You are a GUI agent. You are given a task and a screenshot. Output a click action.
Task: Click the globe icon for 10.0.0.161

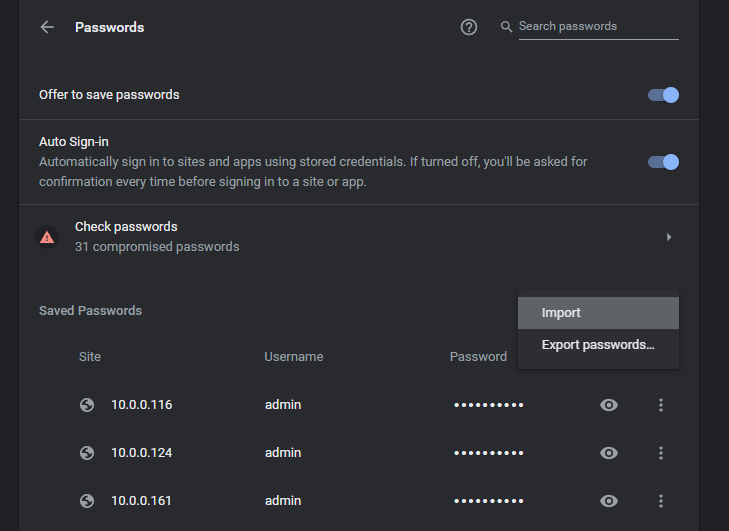(x=87, y=501)
